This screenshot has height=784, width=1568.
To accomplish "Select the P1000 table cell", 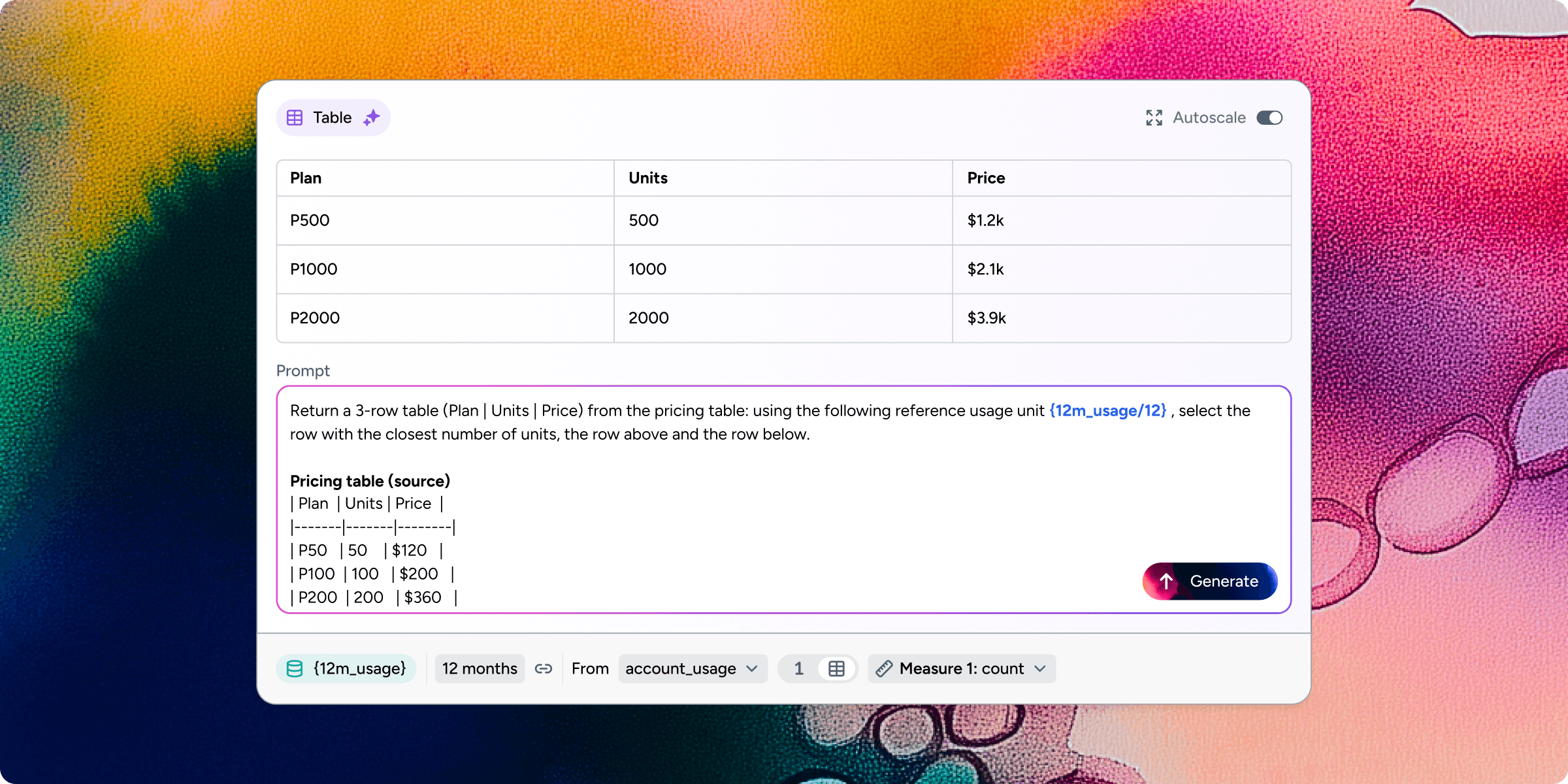I will click(314, 269).
